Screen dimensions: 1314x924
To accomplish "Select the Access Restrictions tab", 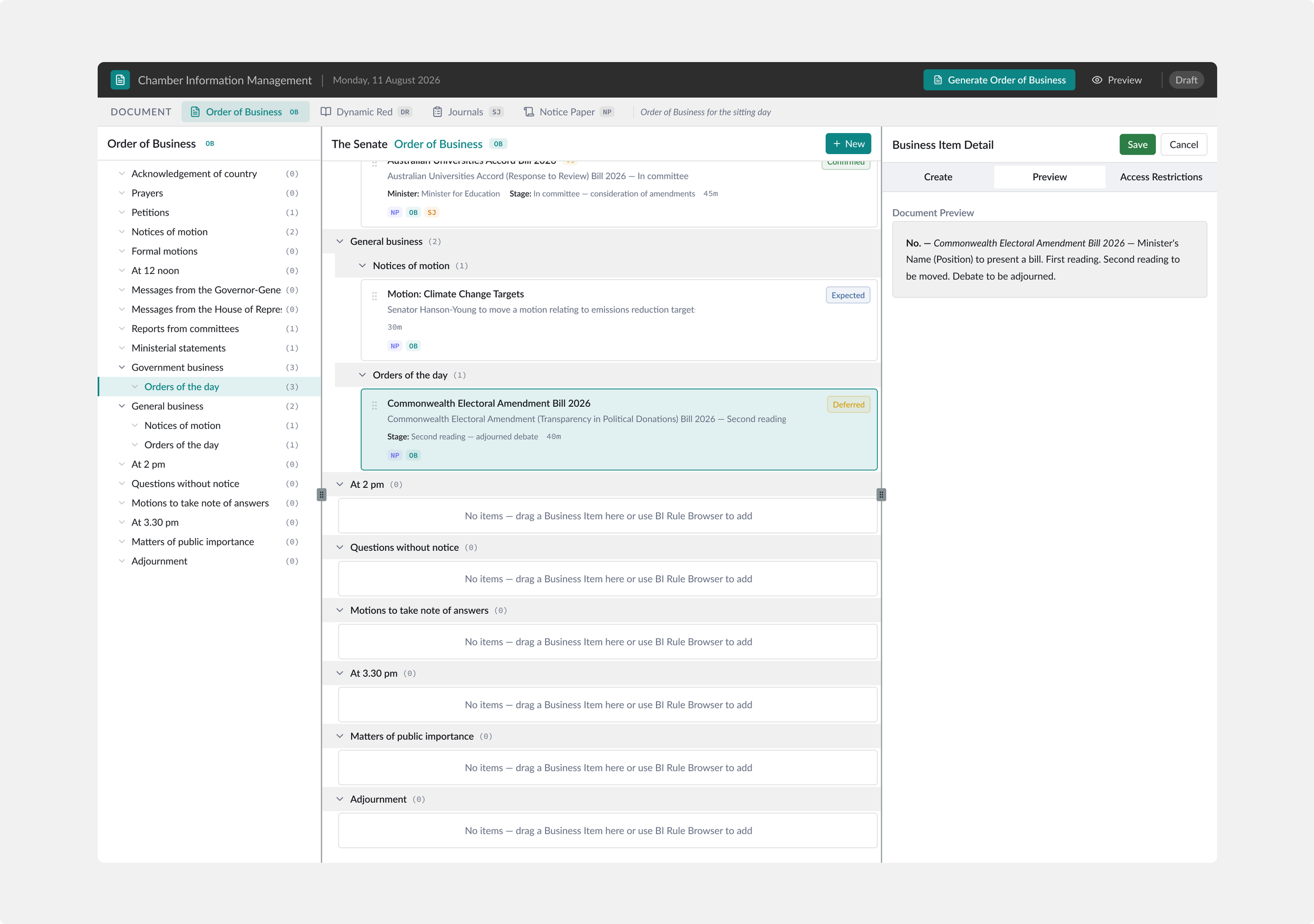I will [1161, 177].
